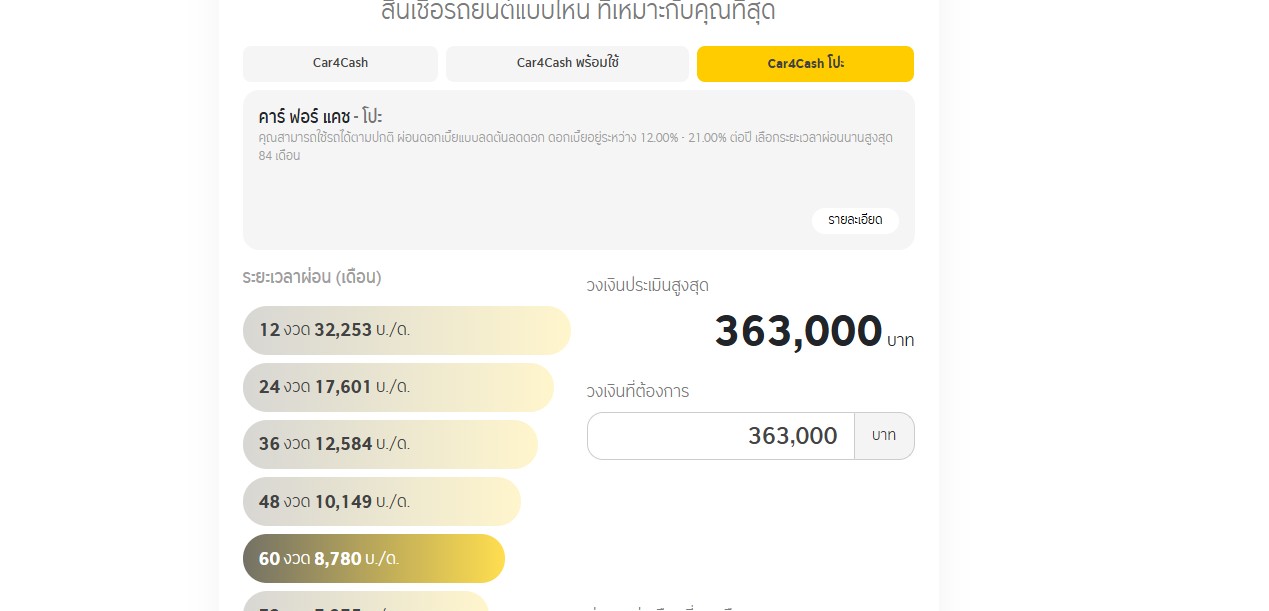Click the วงเงินประเมินสูงสุด label
The width and height of the screenshot is (1269, 611).
(647, 286)
